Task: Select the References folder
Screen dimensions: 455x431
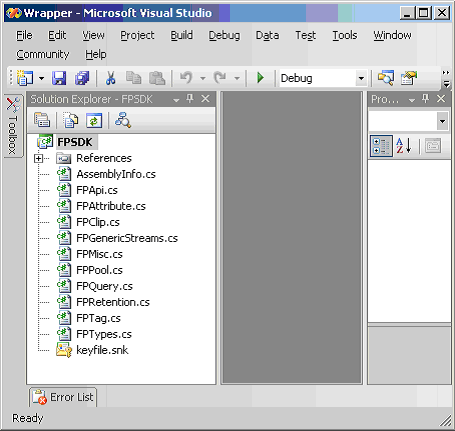Action: (104, 158)
